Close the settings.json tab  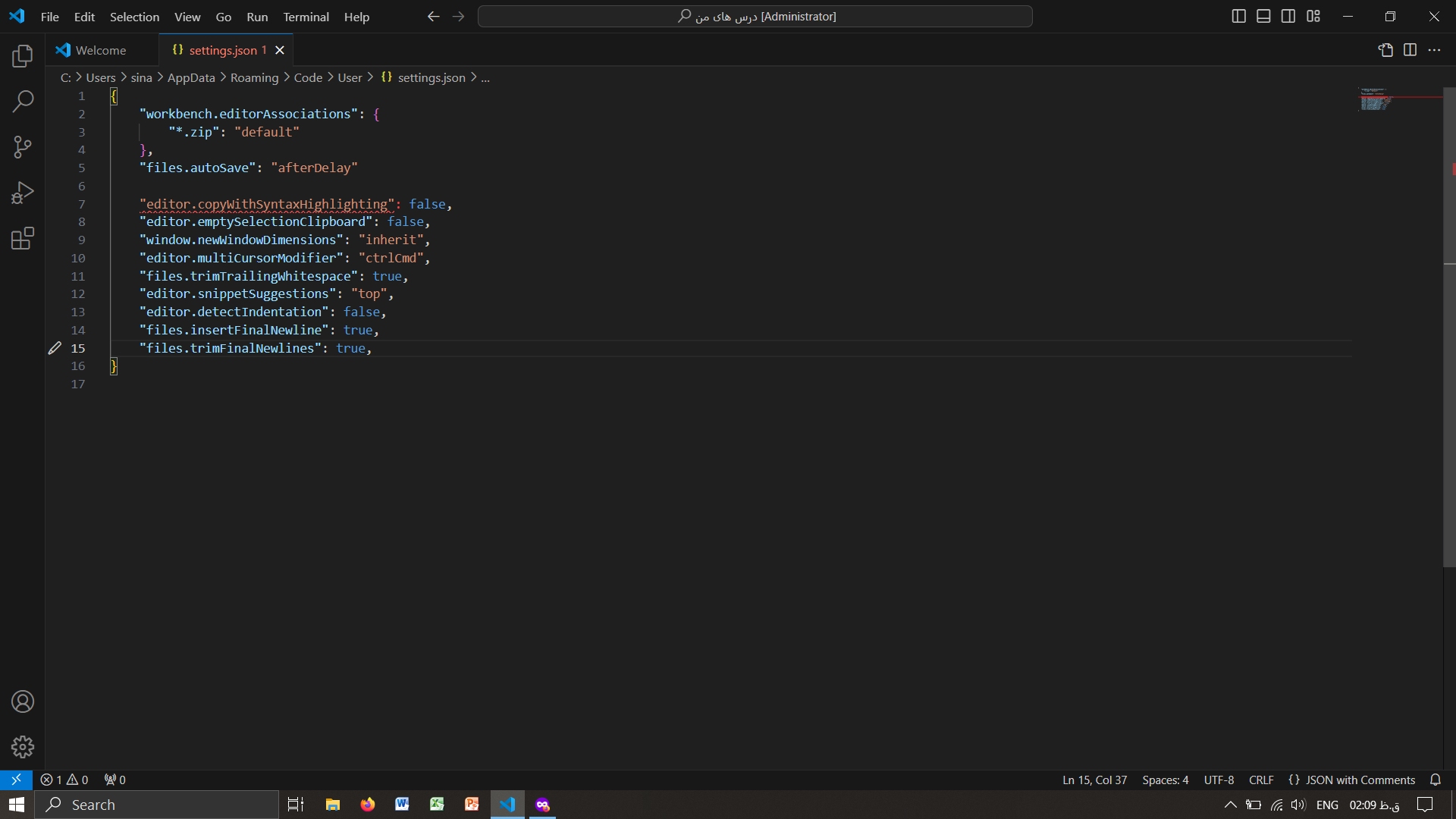pos(280,50)
